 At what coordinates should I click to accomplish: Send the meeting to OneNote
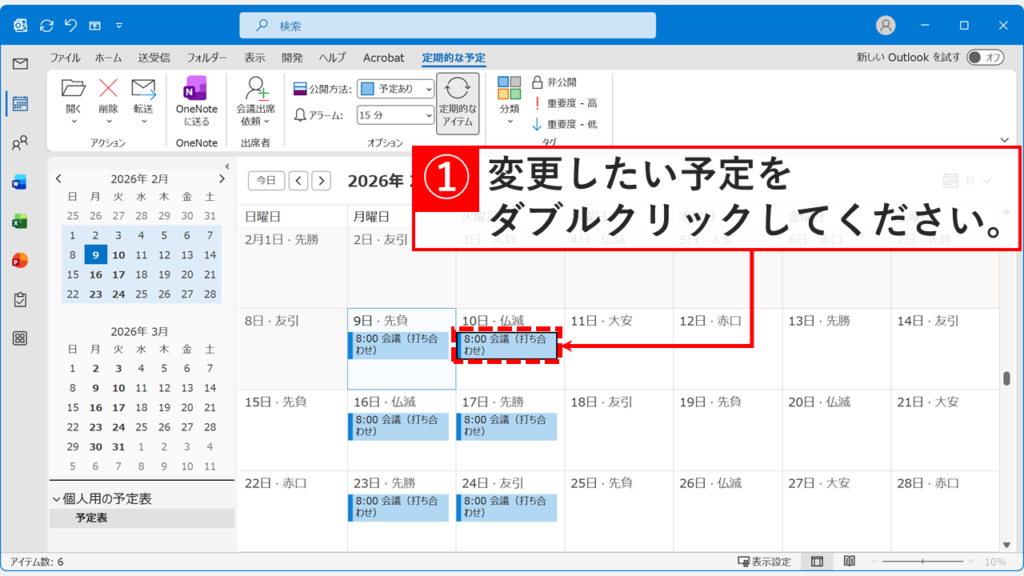pyautogui.click(x=196, y=99)
